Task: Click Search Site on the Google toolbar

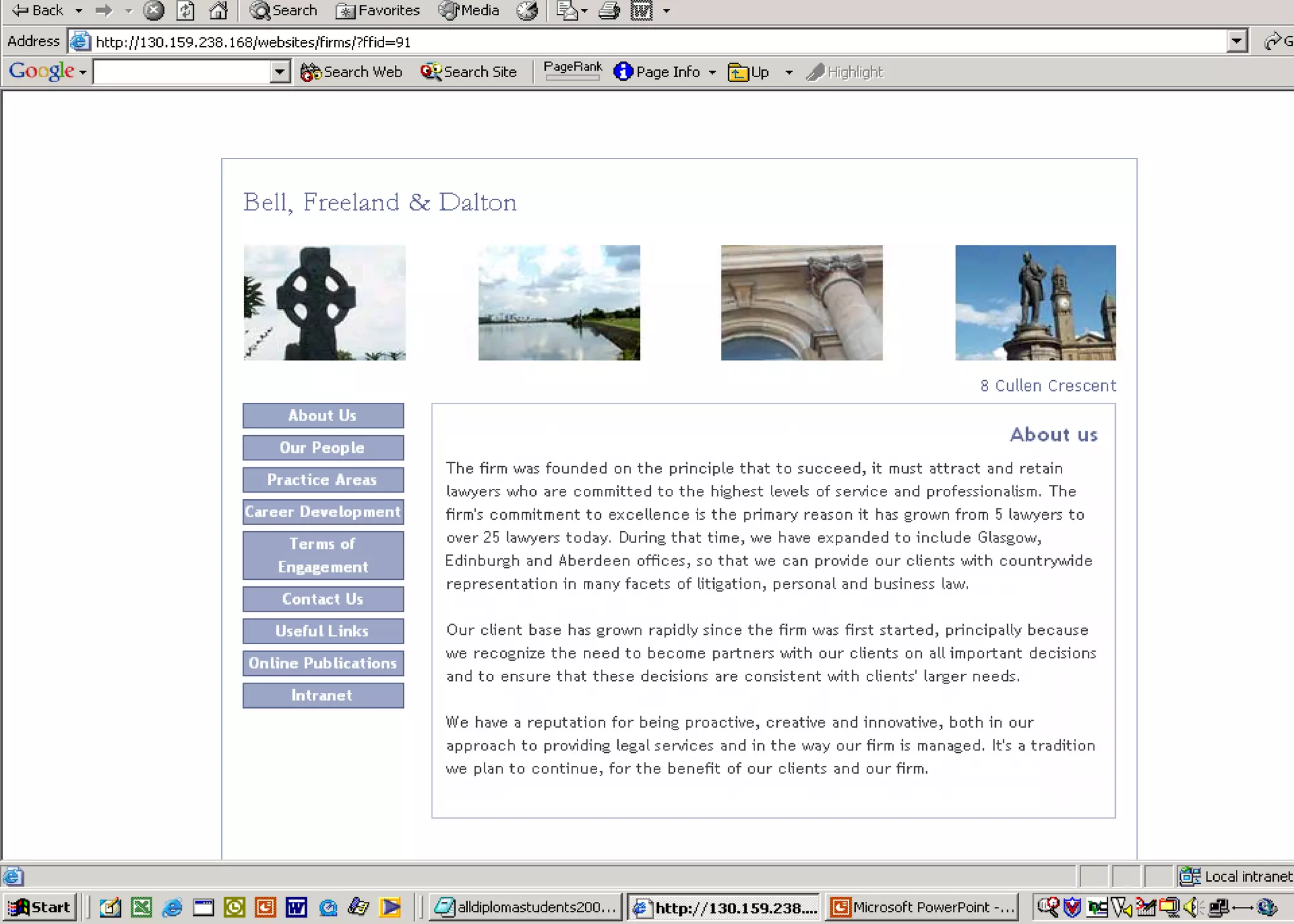Action: pos(469,72)
